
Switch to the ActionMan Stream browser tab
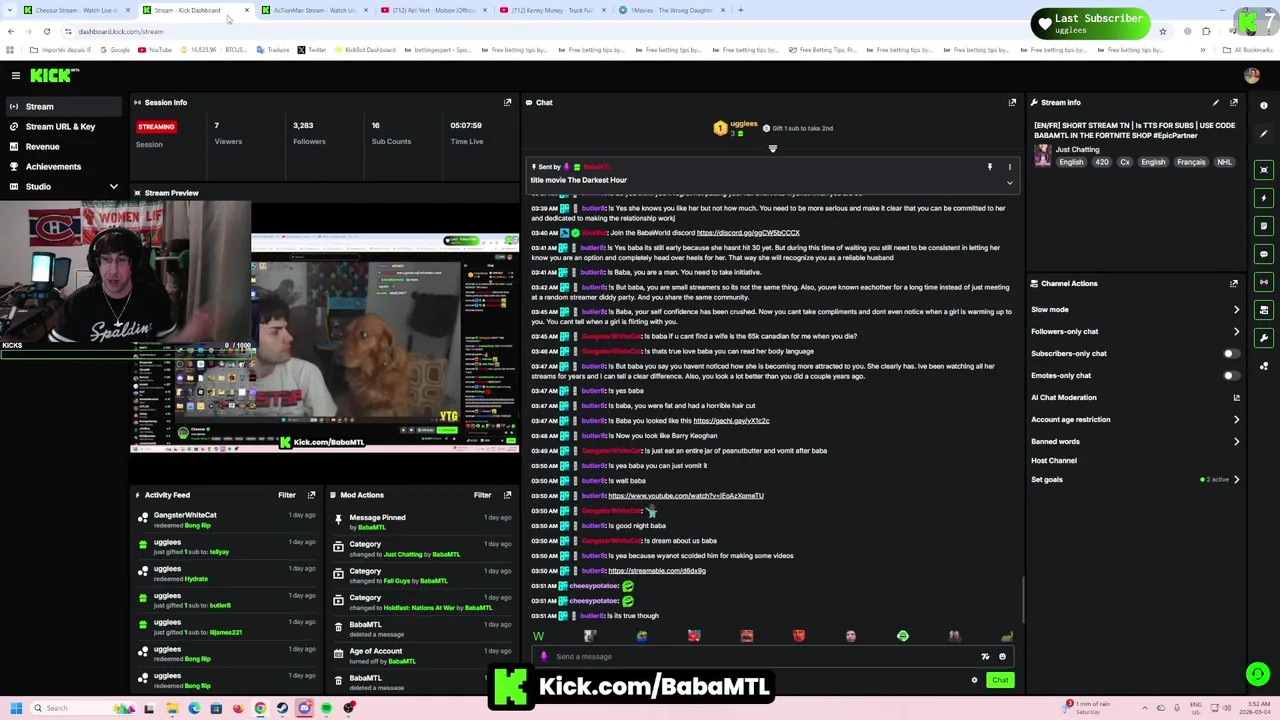point(314,10)
